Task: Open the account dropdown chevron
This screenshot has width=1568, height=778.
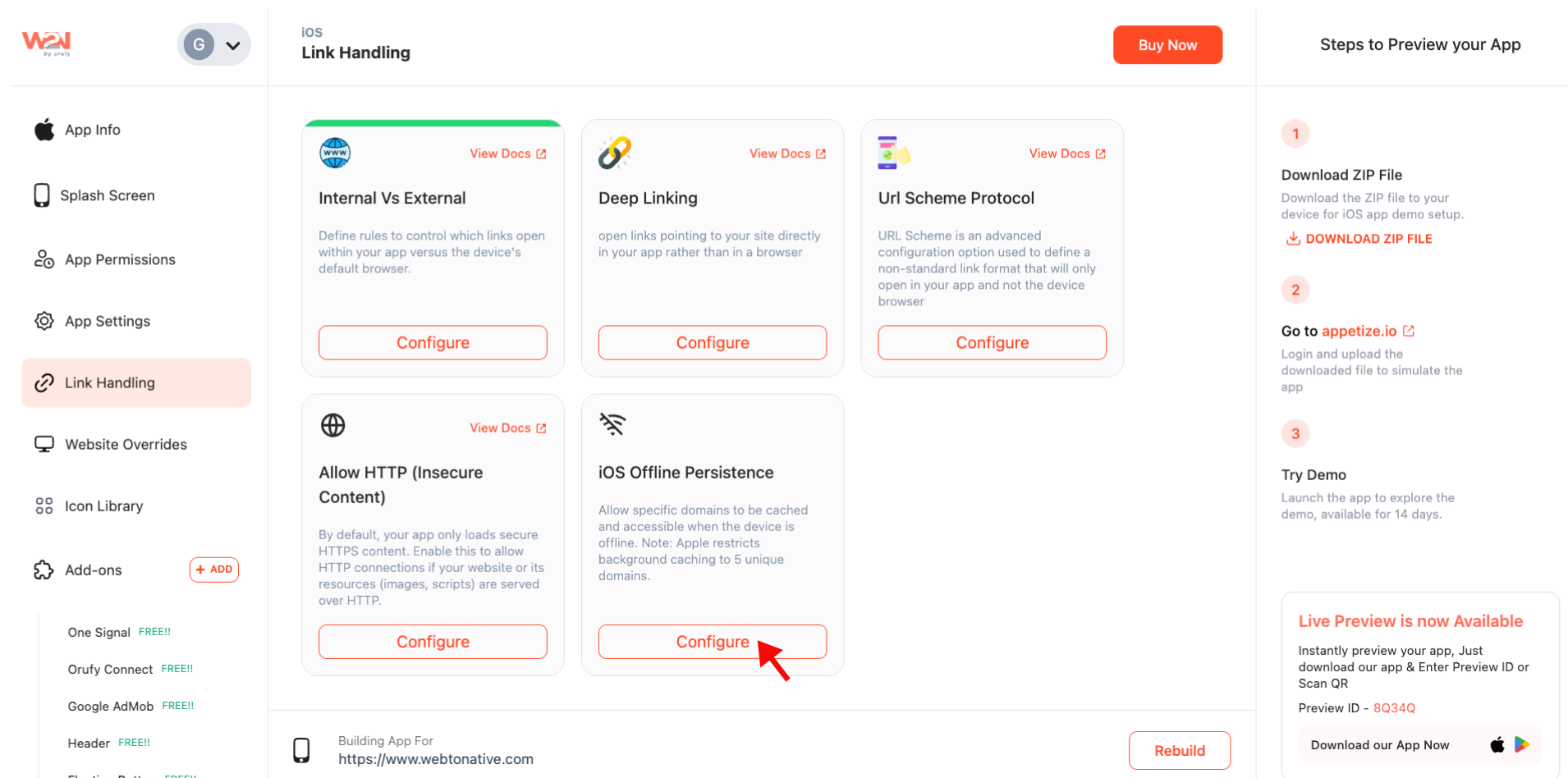Action: tap(233, 46)
